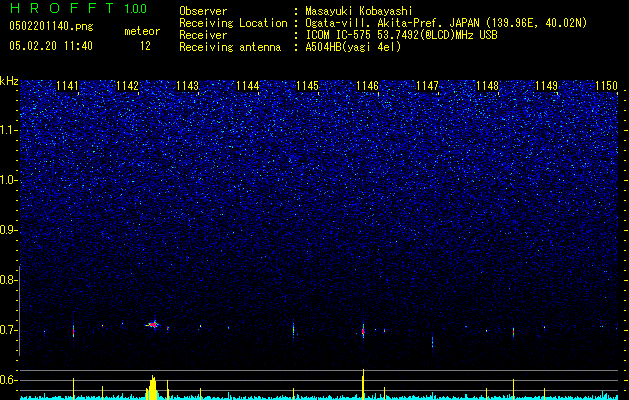Click the 0.6 kHz axis label
The height and width of the screenshot is (400, 629).
(8, 380)
